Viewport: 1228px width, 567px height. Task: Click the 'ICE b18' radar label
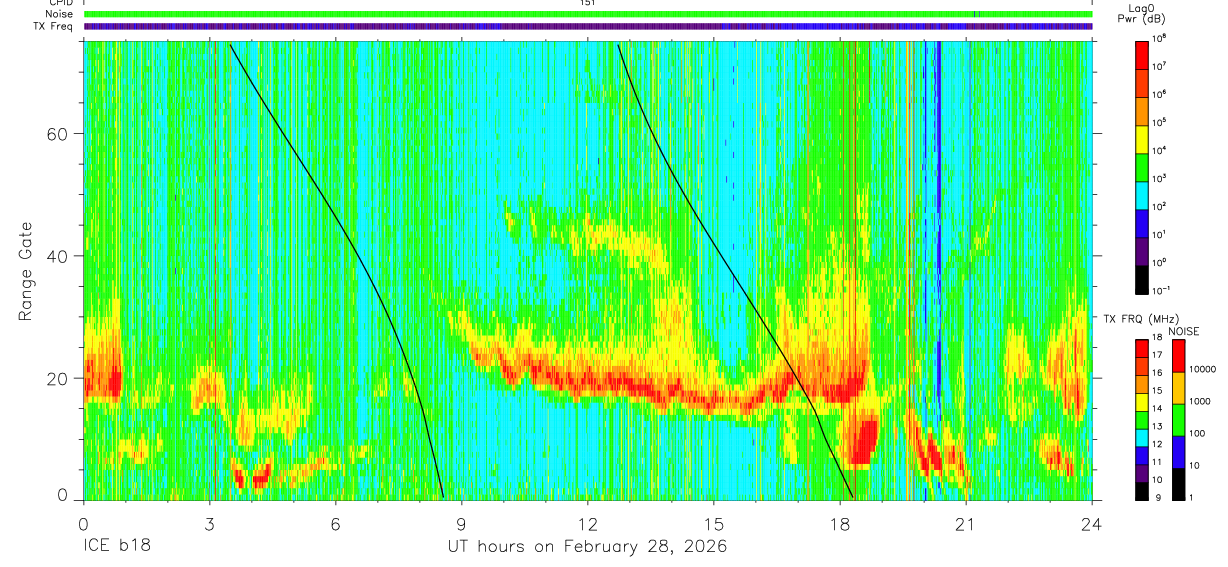pyautogui.click(x=115, y=547)
